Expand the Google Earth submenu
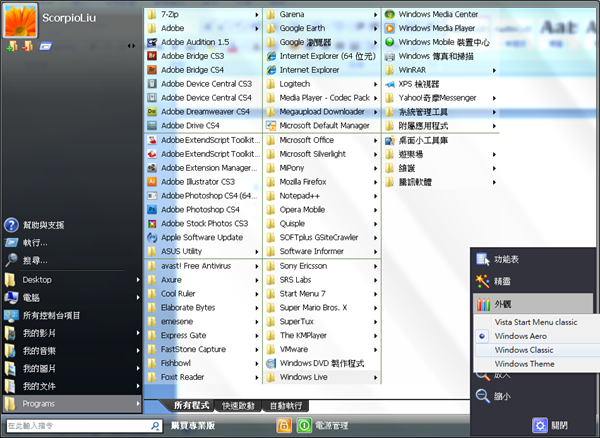Screen dimensions: 600x438 [322, 28]
